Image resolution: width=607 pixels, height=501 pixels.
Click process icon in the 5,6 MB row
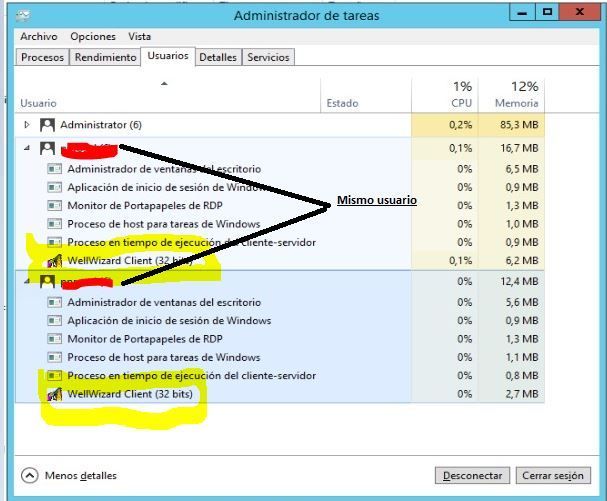click(54, 302)
